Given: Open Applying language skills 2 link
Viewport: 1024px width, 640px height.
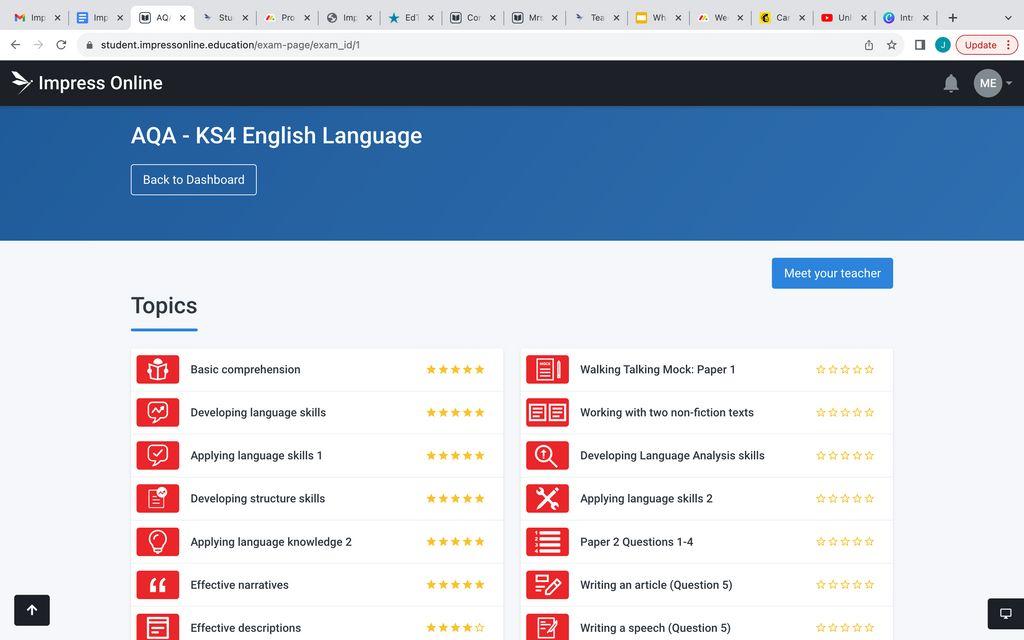Looking at the screenshot, I should point(647,499).
